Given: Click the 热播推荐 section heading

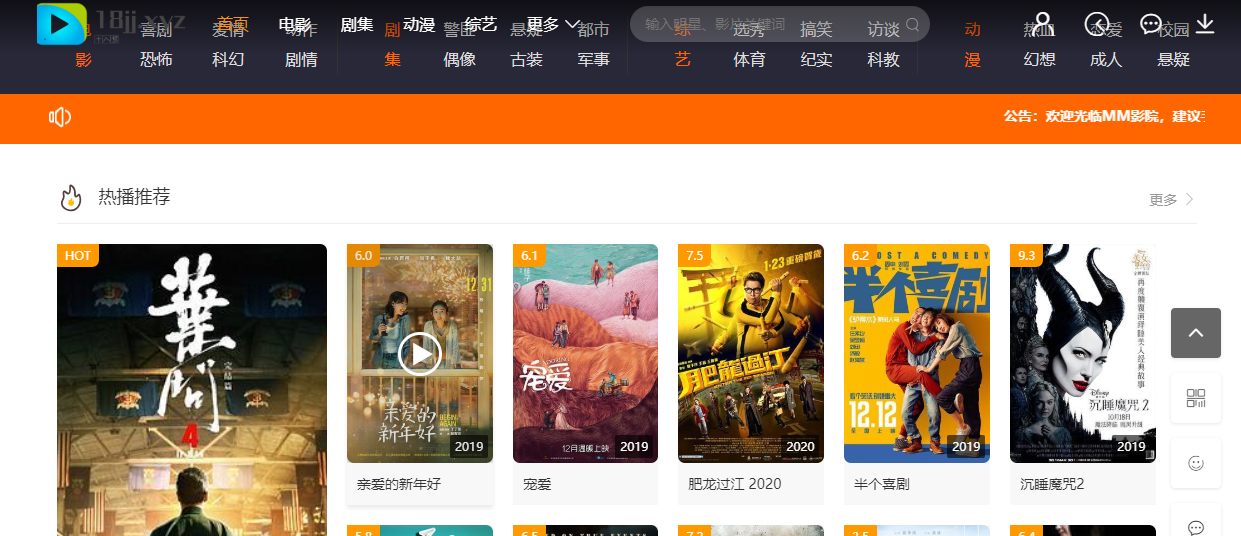Looking at the screenshot, I should point(134,197).
